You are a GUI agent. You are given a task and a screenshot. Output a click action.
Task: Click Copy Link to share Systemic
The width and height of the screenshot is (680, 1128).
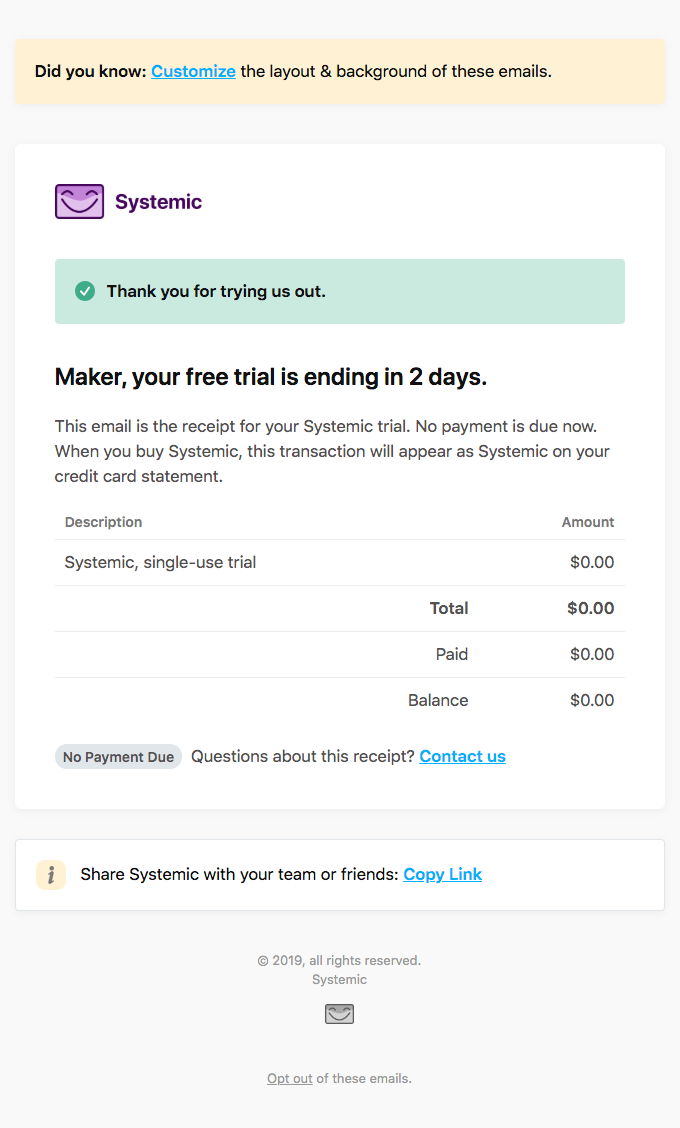442,874
